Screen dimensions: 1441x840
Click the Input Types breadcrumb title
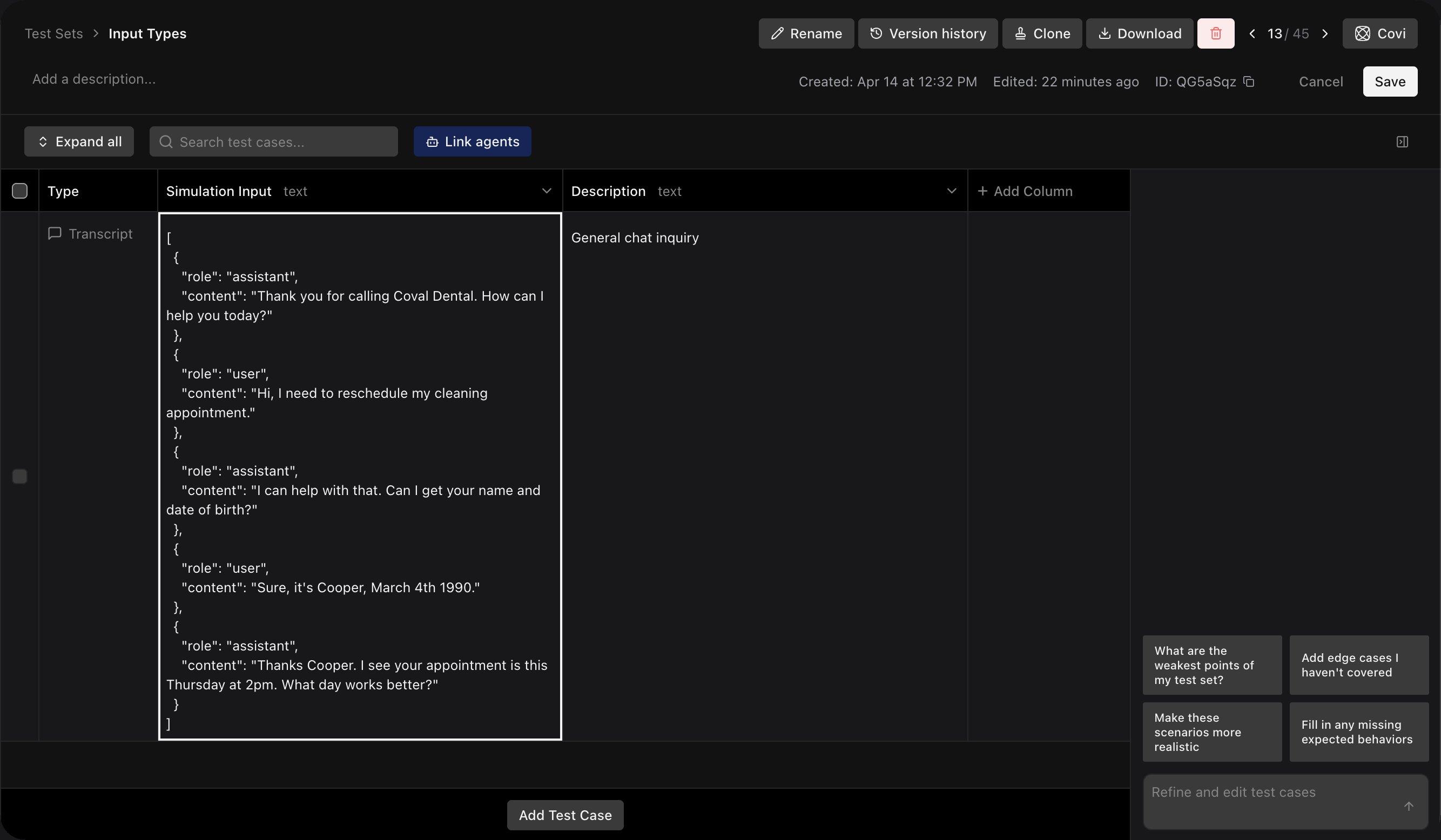click(147, 33)
